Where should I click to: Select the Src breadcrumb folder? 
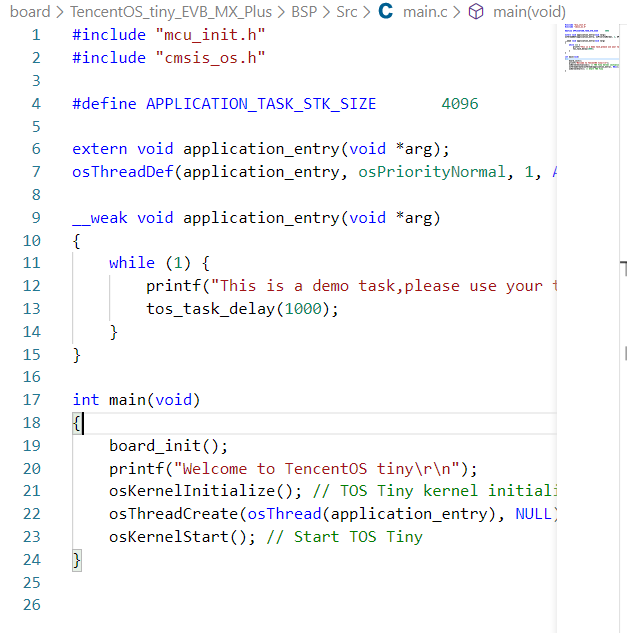pyautogui.click(x=347, y=12)
